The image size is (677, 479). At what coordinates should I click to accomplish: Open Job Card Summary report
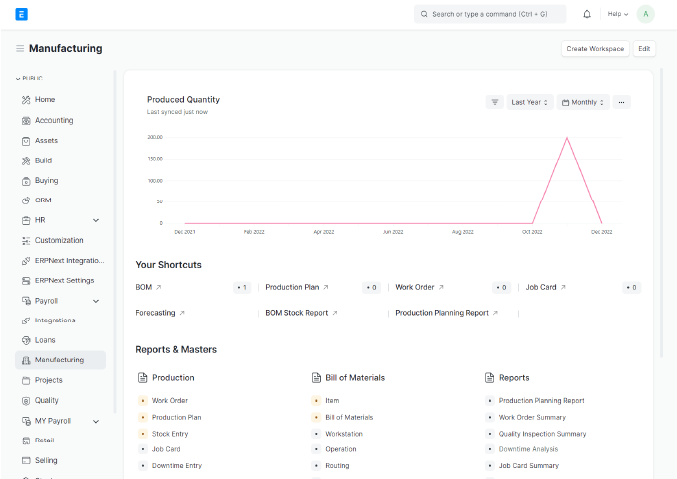528,466
